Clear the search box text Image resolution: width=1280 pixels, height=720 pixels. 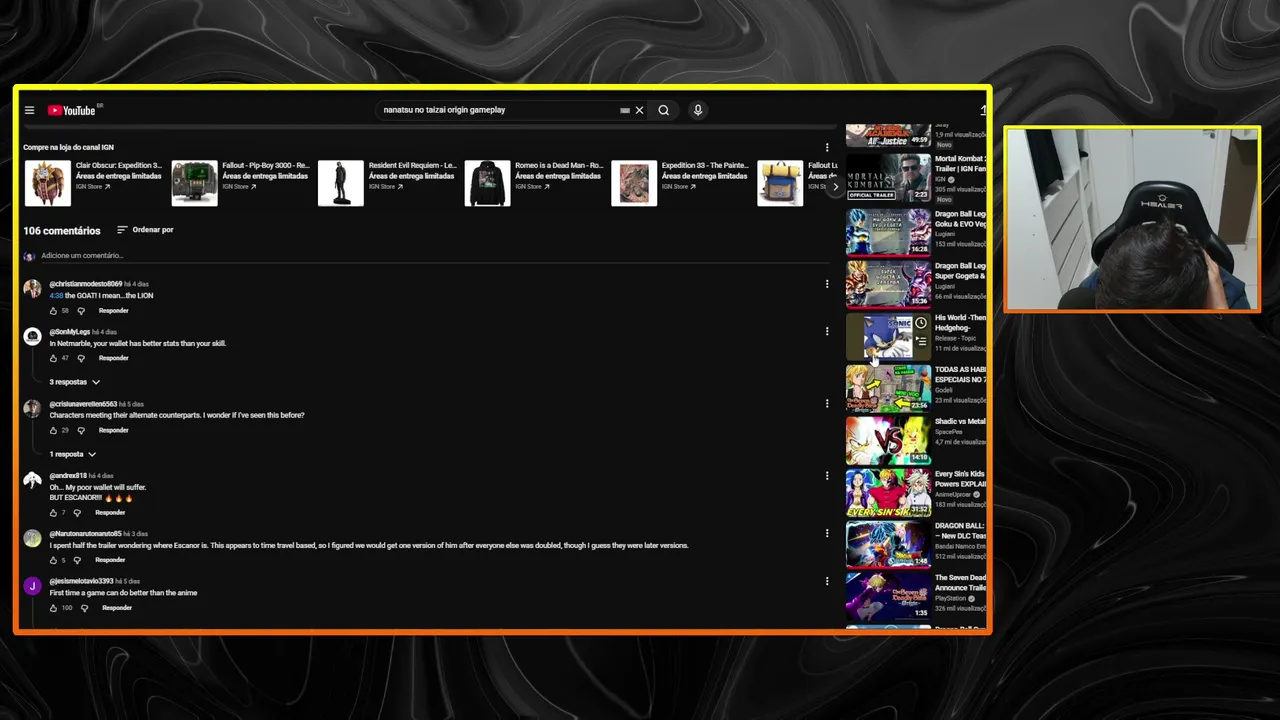coord(639,110)
